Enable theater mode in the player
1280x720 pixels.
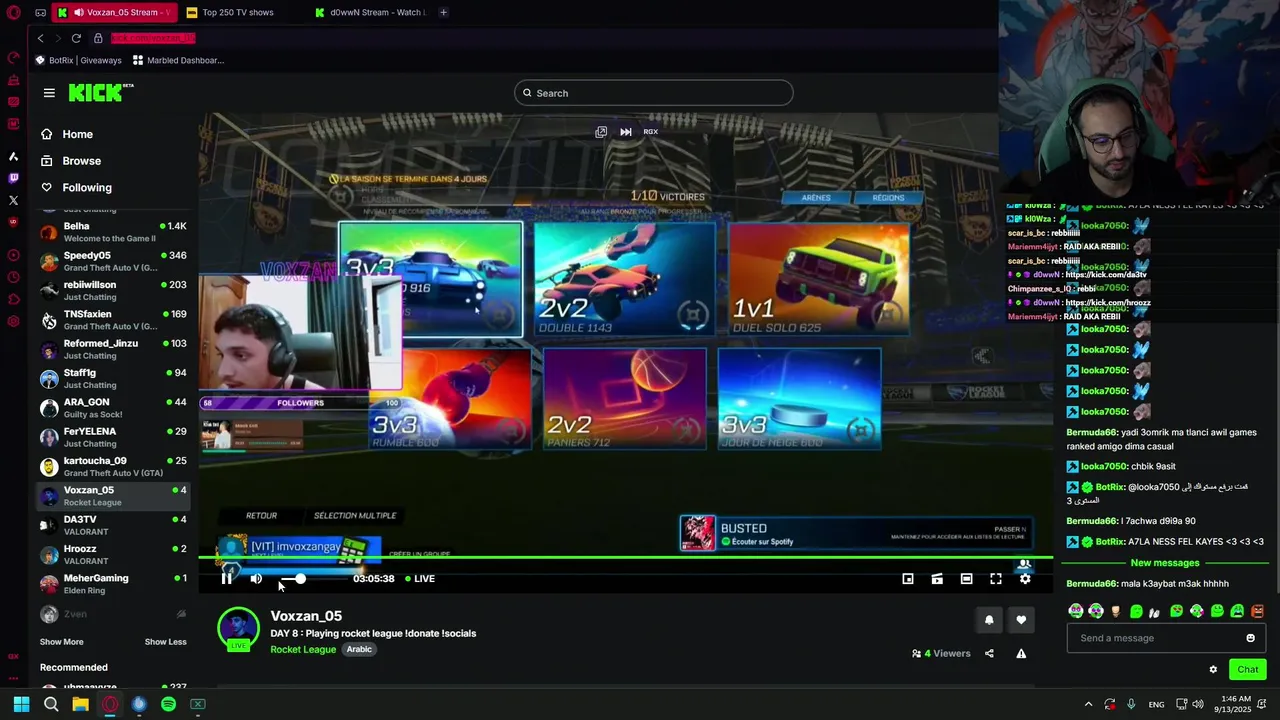click(x=966, y=579)
